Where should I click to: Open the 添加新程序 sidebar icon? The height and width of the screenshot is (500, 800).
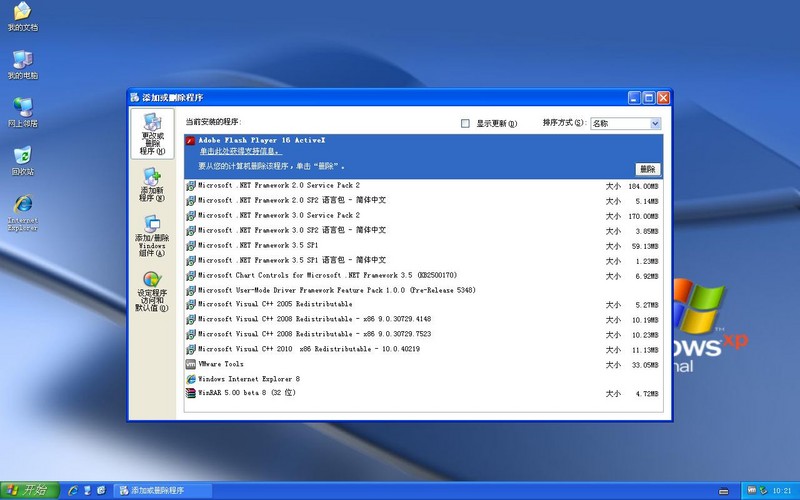152,185
